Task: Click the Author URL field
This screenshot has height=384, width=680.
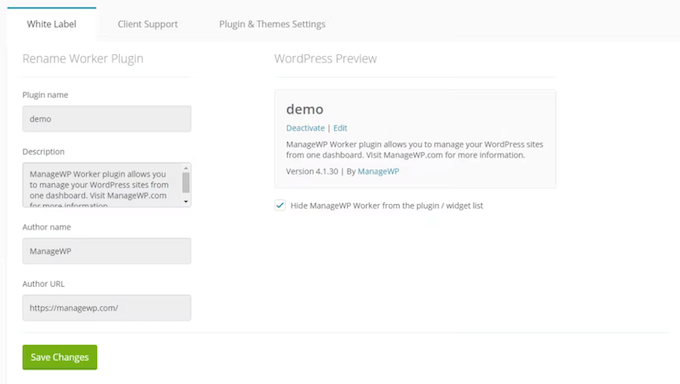Action: coord(107,308)
